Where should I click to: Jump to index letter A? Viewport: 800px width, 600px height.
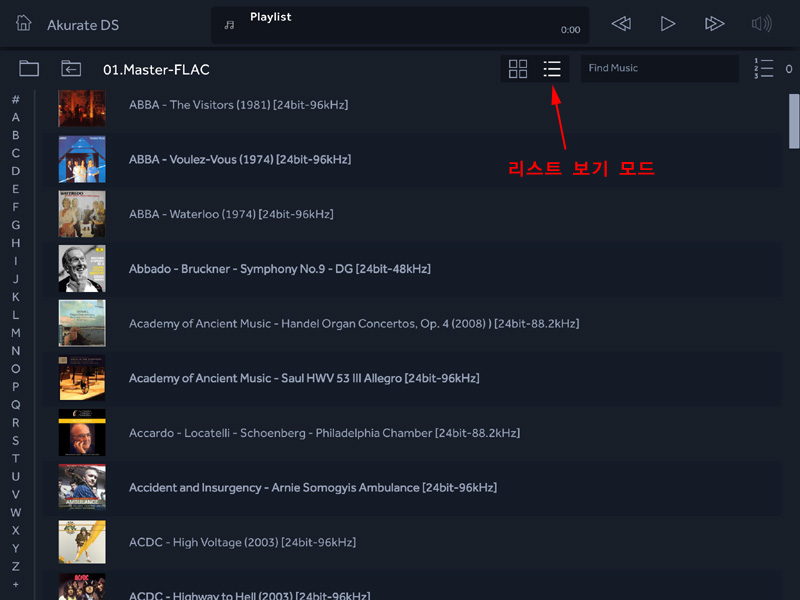point(16,117)
